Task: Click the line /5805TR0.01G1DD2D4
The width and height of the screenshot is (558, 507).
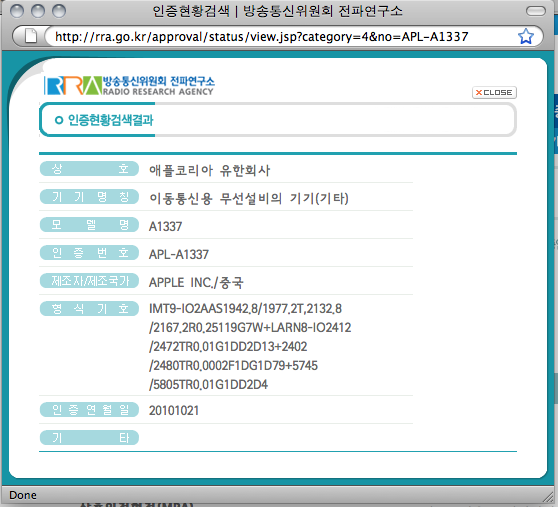Action: pos(209,385)
